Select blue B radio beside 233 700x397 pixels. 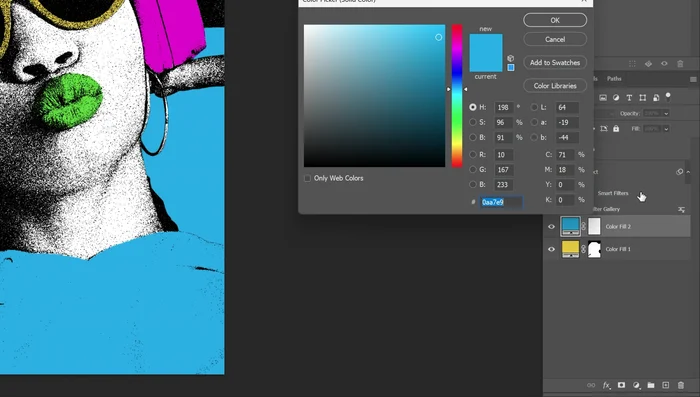(x=473, y=184)
